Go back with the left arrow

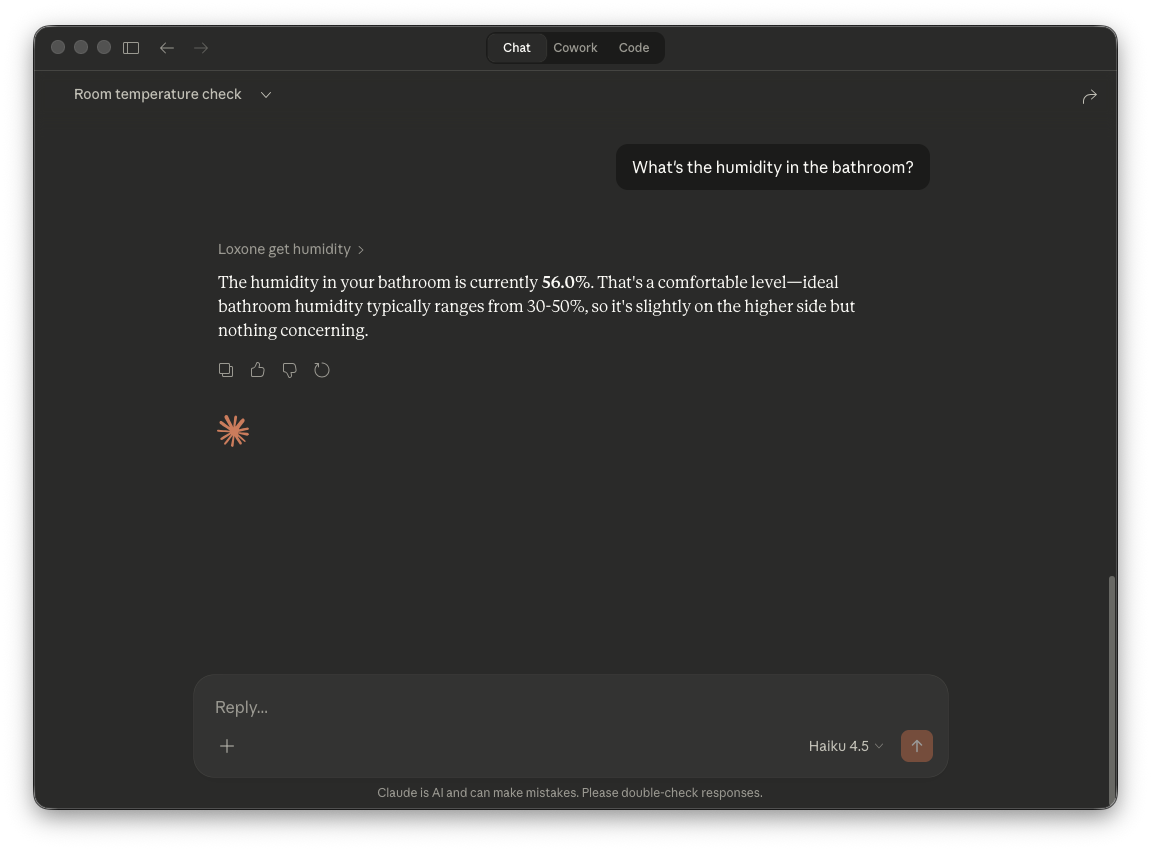coord(167,47)
